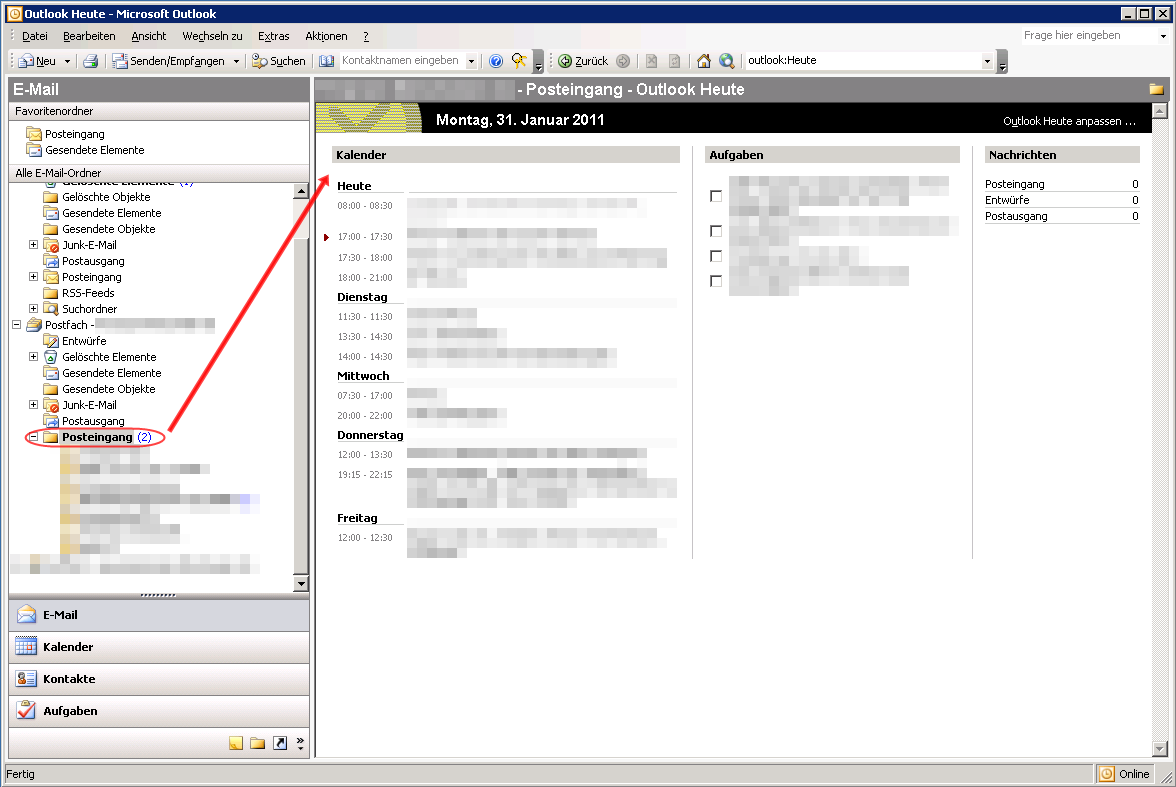
Task: Click the folder icon in the Outlook Heute header bar
Action: (1156, 89)
